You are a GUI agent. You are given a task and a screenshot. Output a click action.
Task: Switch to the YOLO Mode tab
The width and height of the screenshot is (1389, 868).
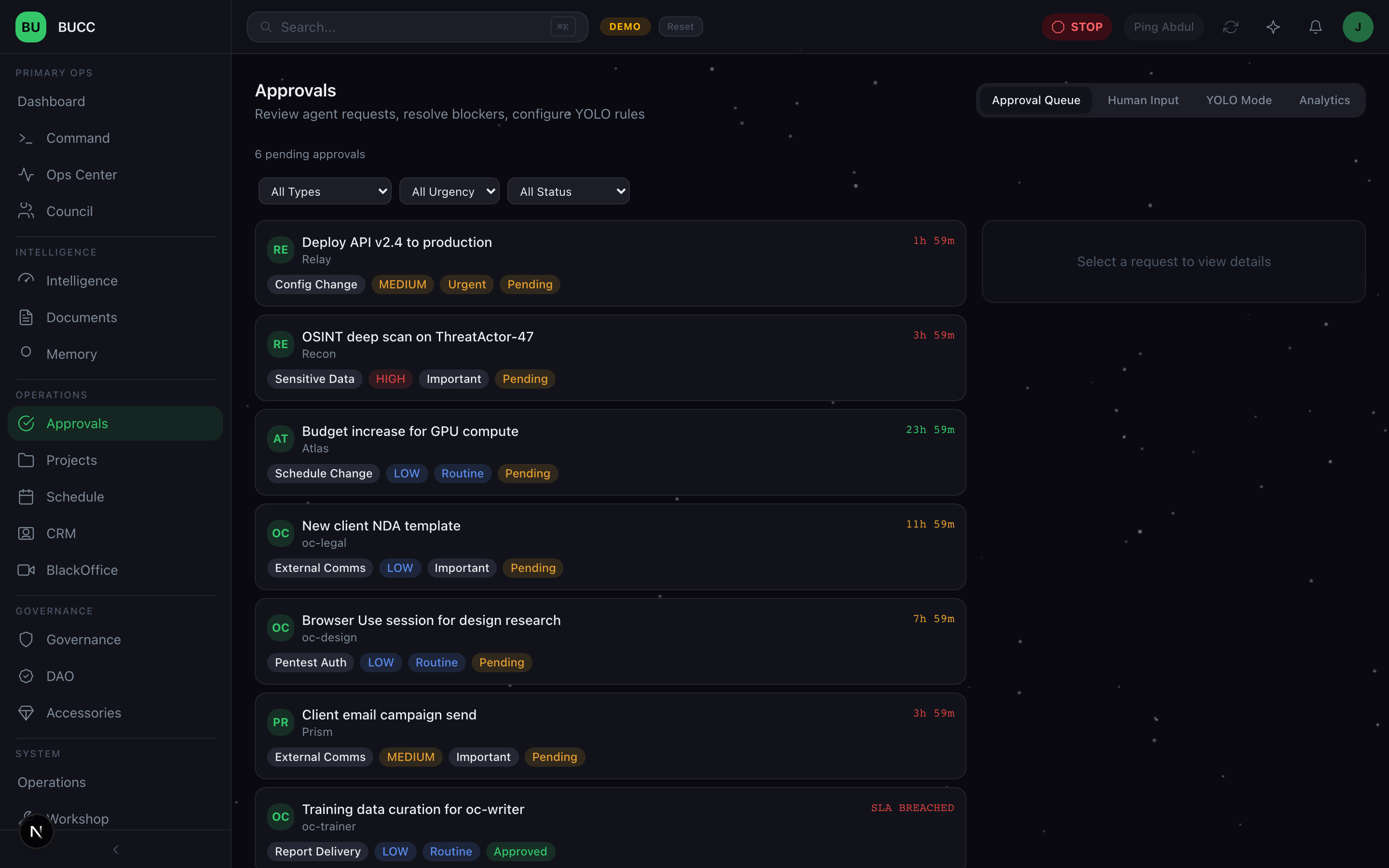[x=1239, y=100]
